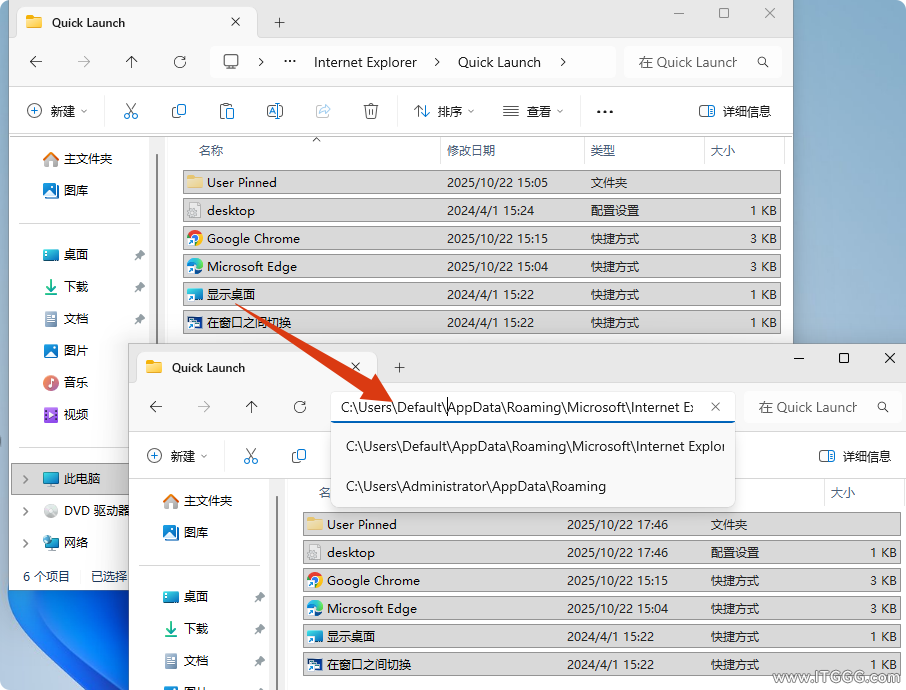
Task: Click the Cut scissors icon in back window toolbar
Action: tap(130, 111)
